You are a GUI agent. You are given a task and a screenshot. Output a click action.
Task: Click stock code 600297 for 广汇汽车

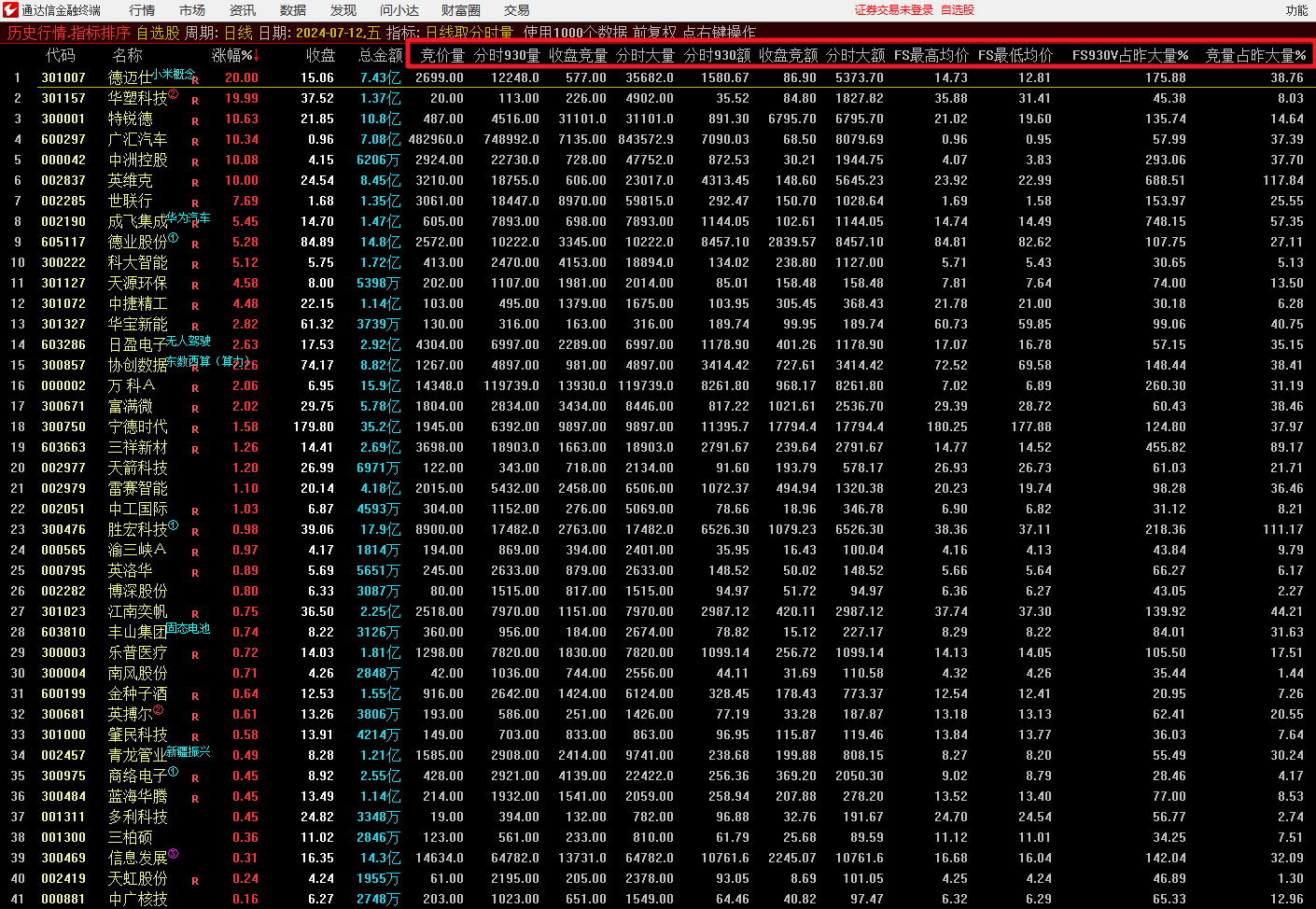pos(63,139)
